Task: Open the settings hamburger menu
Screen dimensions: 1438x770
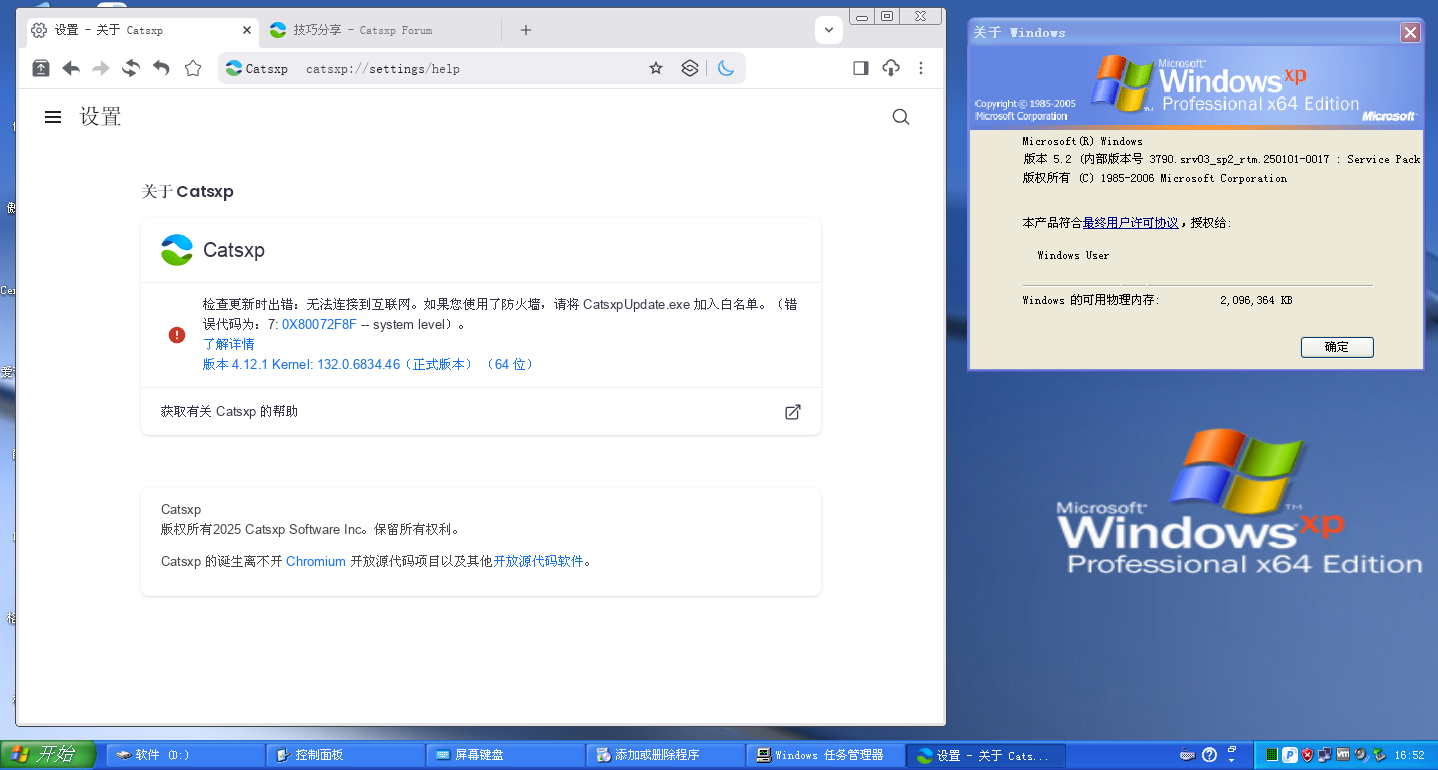Action: (53, 117)
